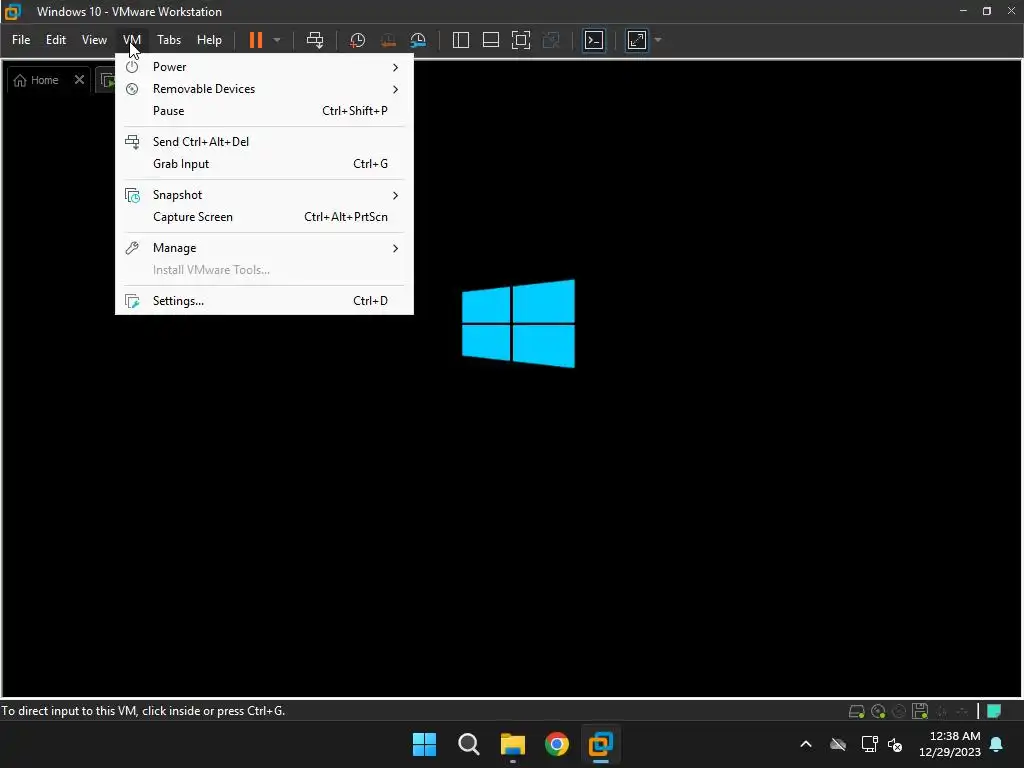Click the OneDrive tray icon

coord(838,744)
